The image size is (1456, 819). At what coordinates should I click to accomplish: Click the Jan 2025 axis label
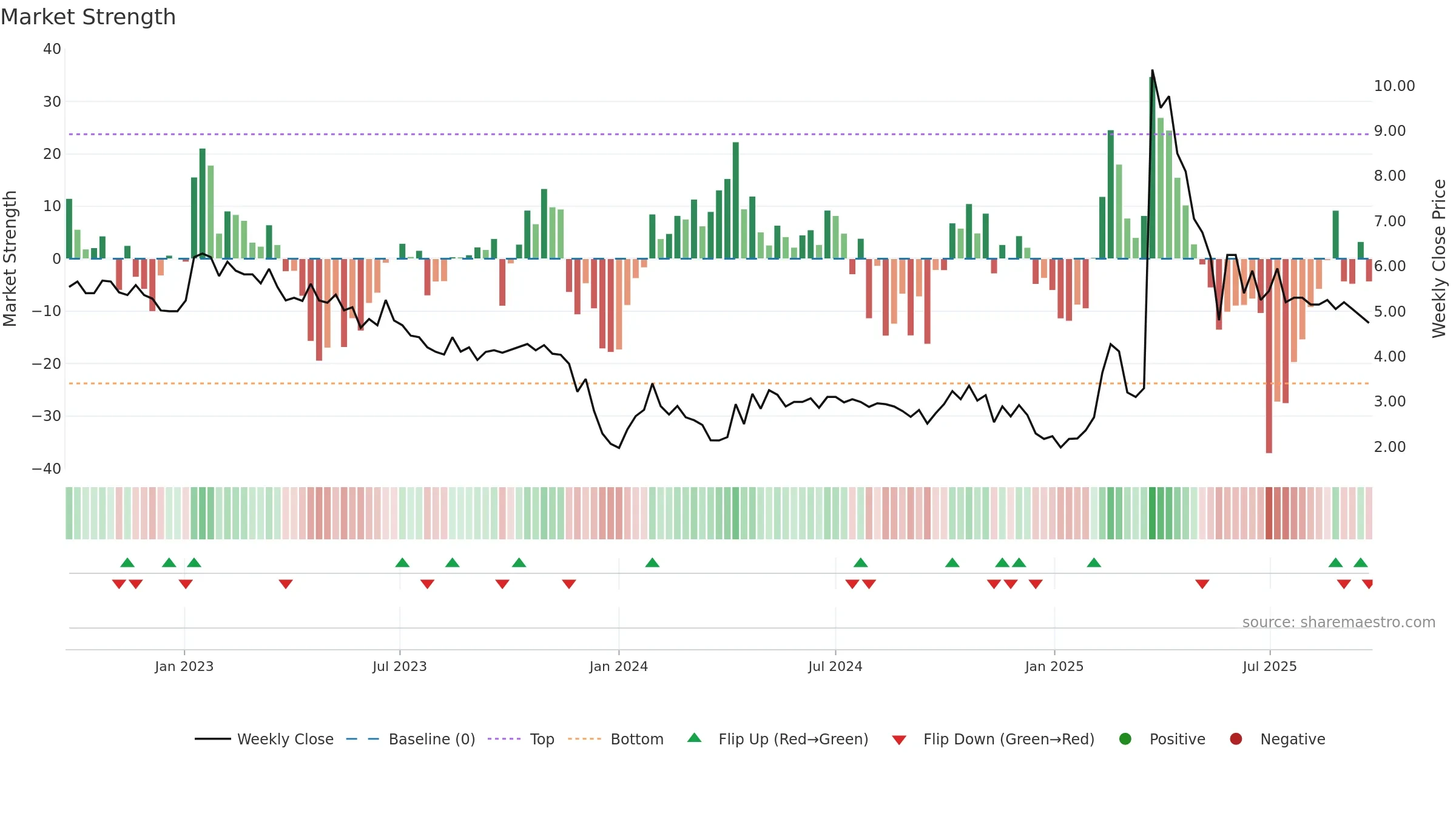tap(1054, 666)
